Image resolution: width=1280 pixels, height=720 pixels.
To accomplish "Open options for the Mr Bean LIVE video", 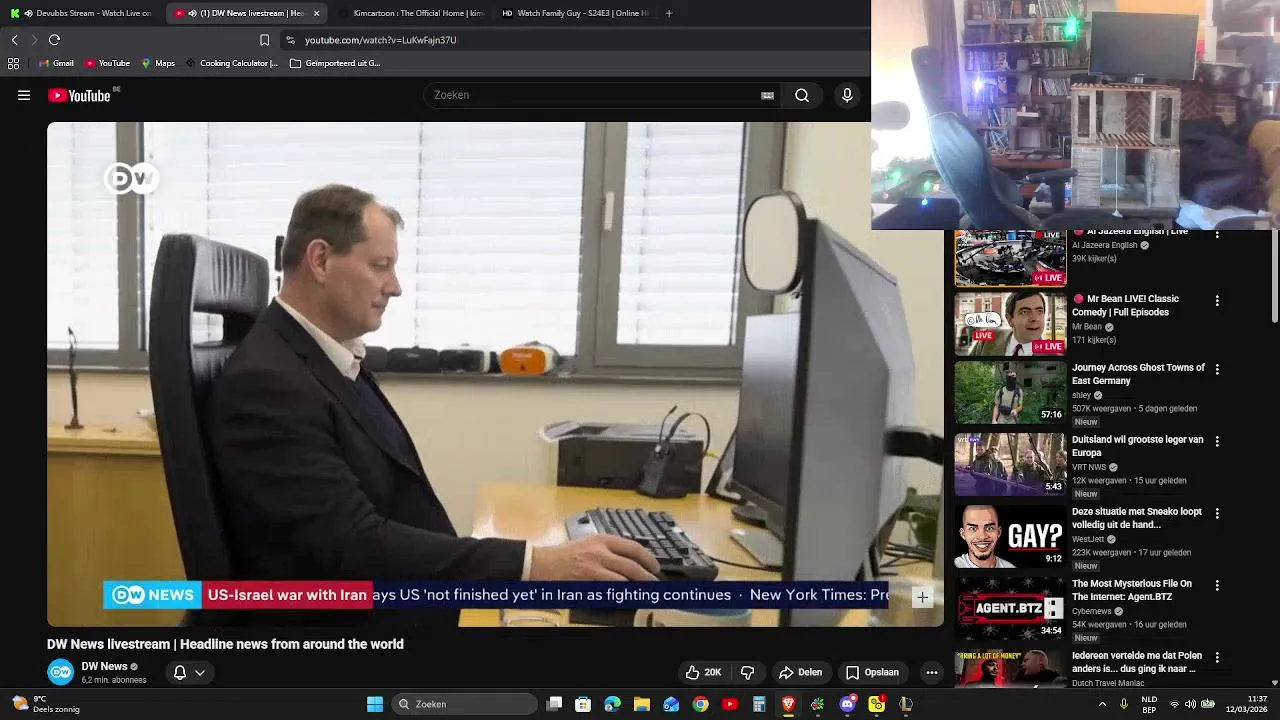I will point(1217,300).
